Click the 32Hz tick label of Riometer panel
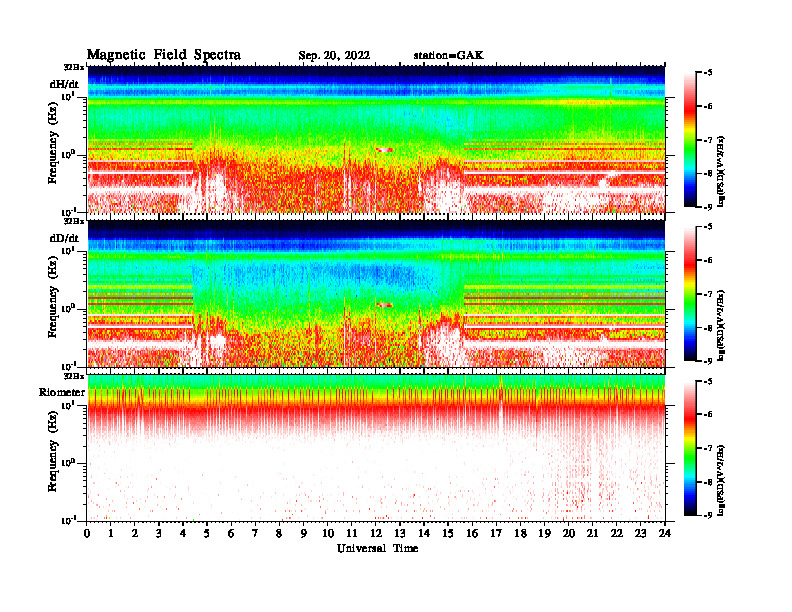Viewport: 792px width, 612px height. click(x=74, y=376)
